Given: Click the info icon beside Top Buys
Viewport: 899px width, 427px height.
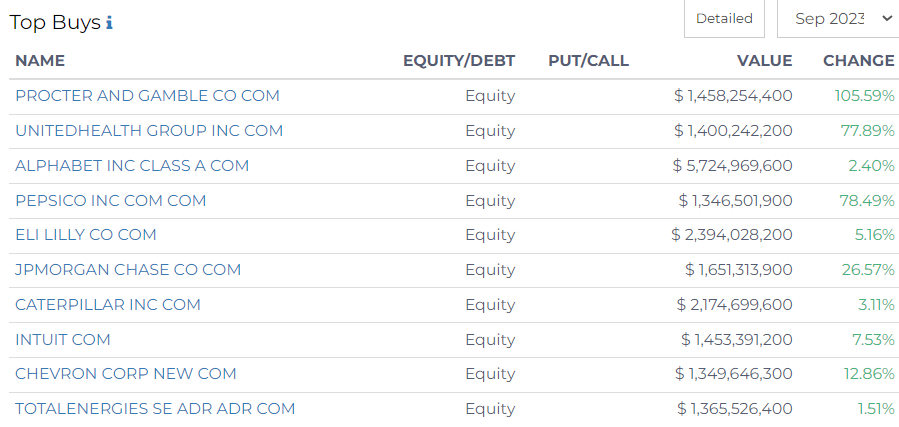Looking at the screenshot, I should point(109,23).
